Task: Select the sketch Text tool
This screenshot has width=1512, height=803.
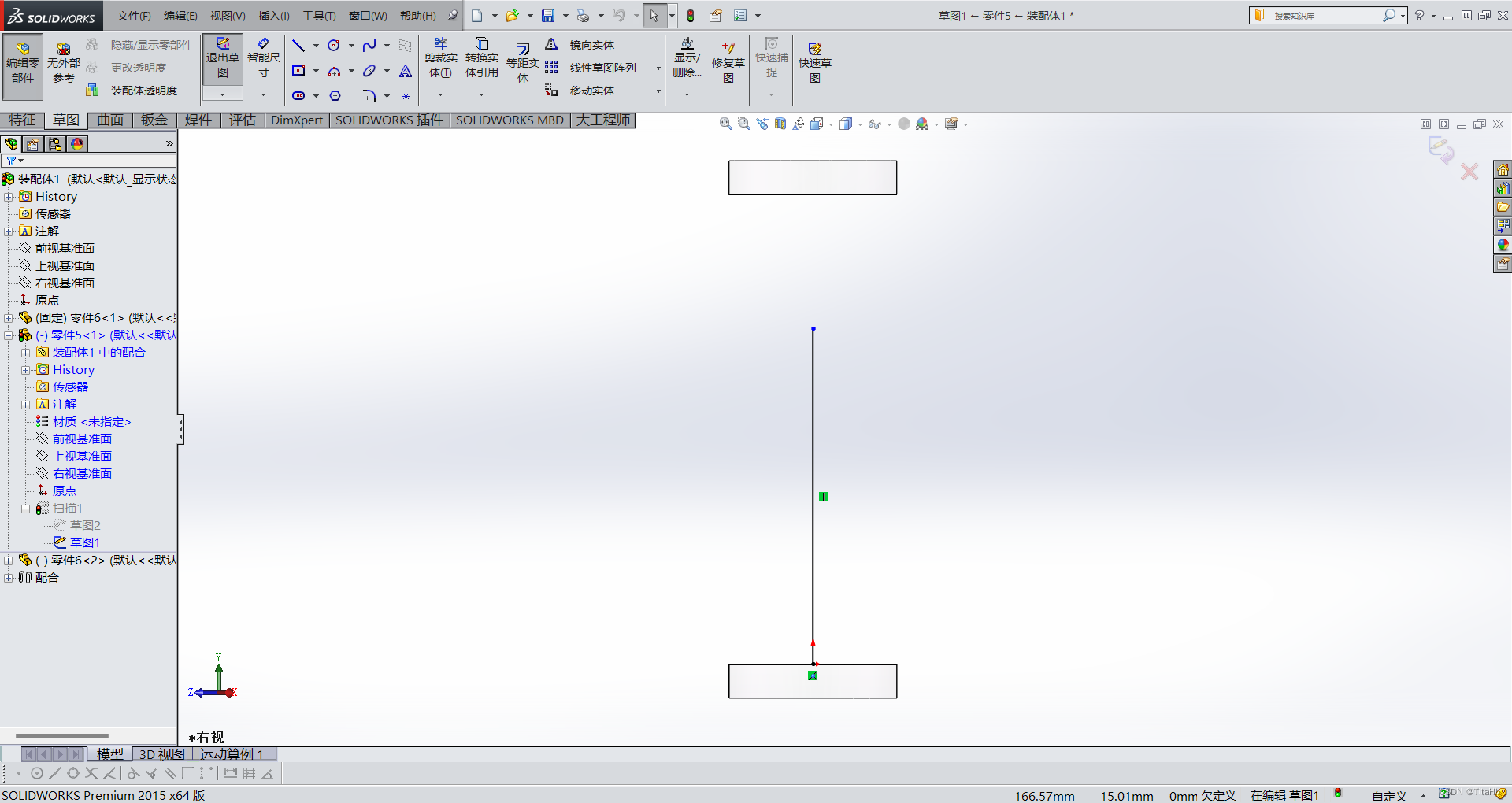Action: click(406, 71)
